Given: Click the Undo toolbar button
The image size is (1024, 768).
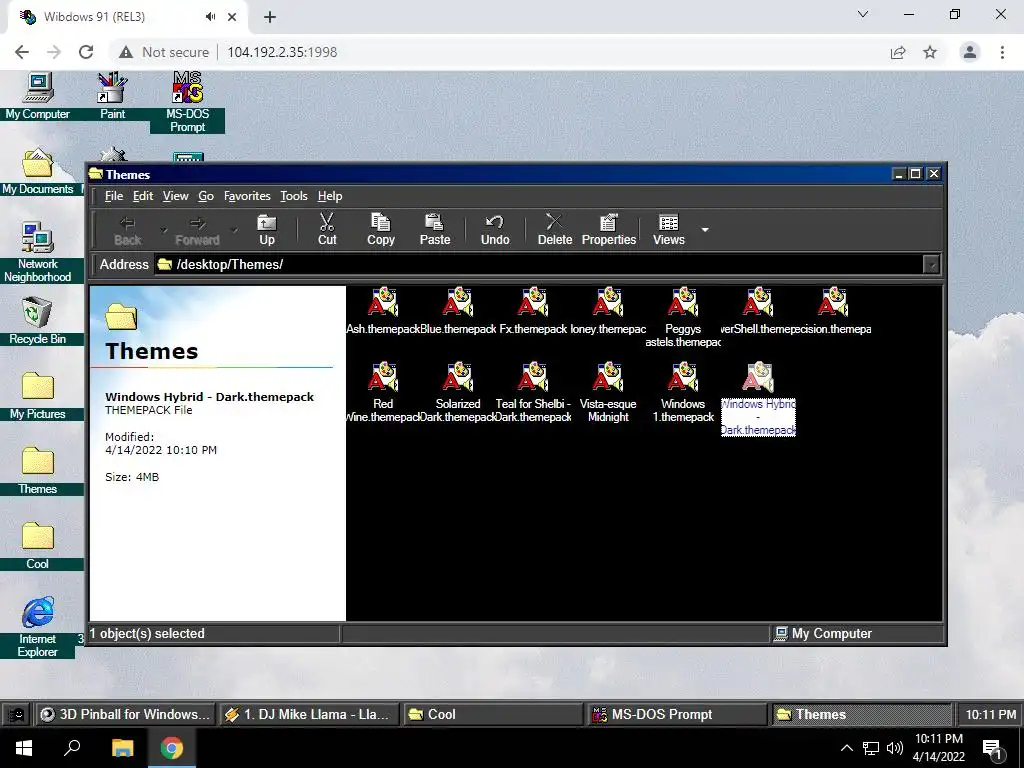Looking at the screenshot, I should [495, 229].
